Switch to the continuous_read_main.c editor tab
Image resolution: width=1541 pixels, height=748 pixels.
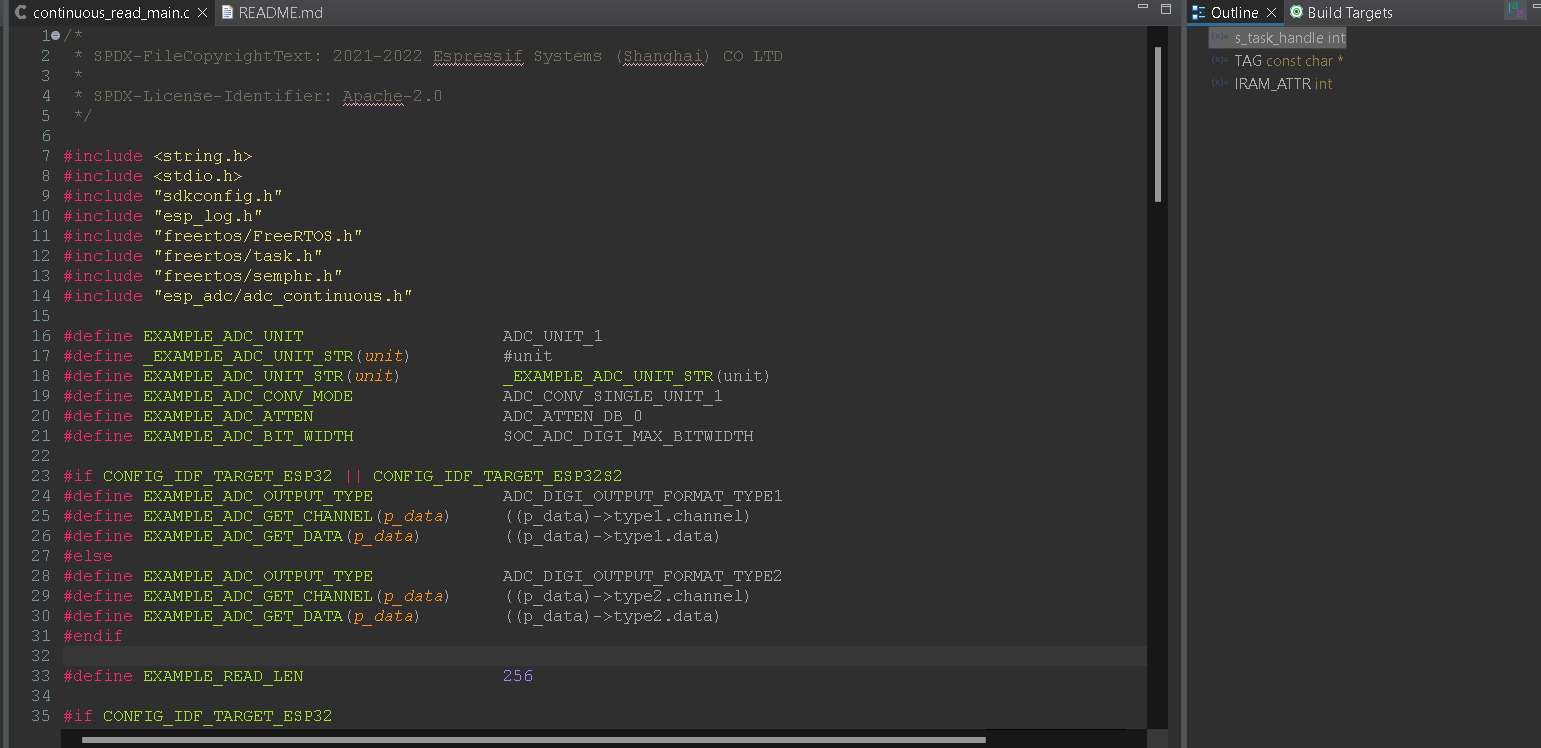(x=109, y=13)
